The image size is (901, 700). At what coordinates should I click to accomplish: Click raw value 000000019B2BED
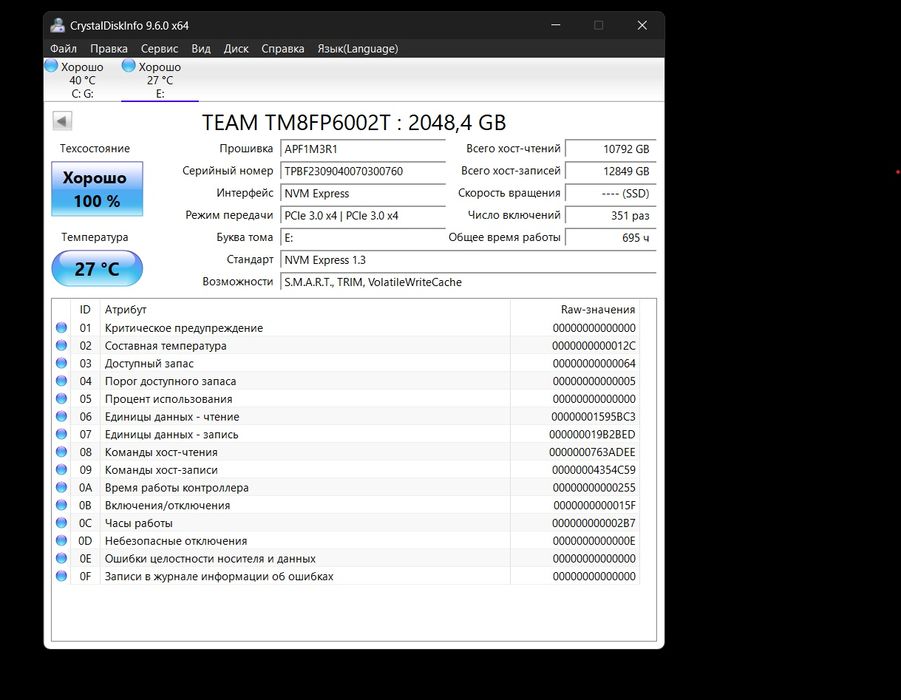coord(592,434)
